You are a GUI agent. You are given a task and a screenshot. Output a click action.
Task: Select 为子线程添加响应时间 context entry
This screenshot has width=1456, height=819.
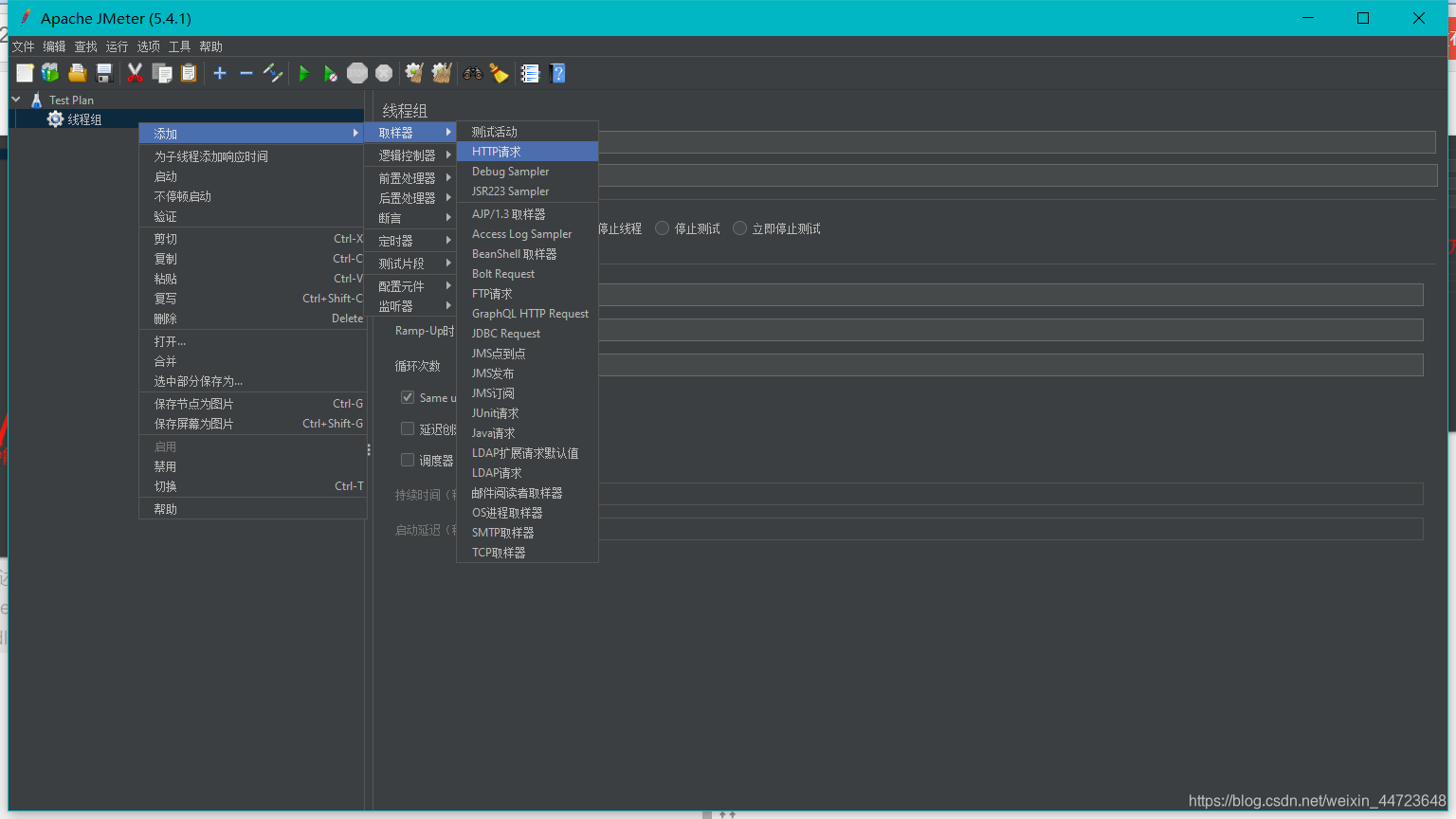[x=251, y=156]
